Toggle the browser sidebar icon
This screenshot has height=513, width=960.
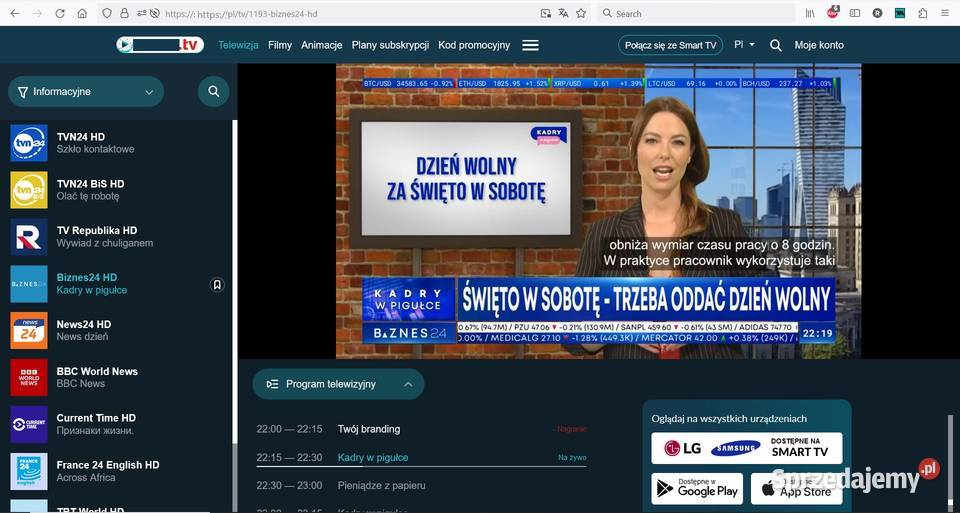855,13
